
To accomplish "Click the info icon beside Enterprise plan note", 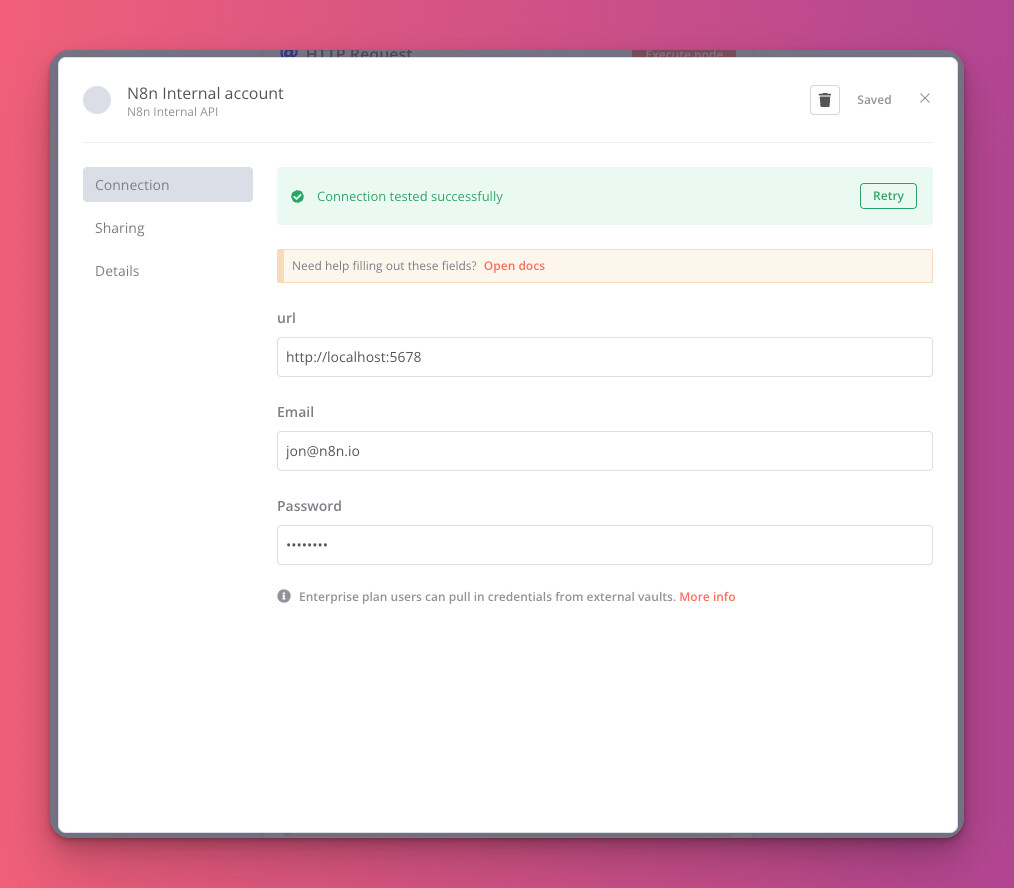I will [x=284, y=596].
